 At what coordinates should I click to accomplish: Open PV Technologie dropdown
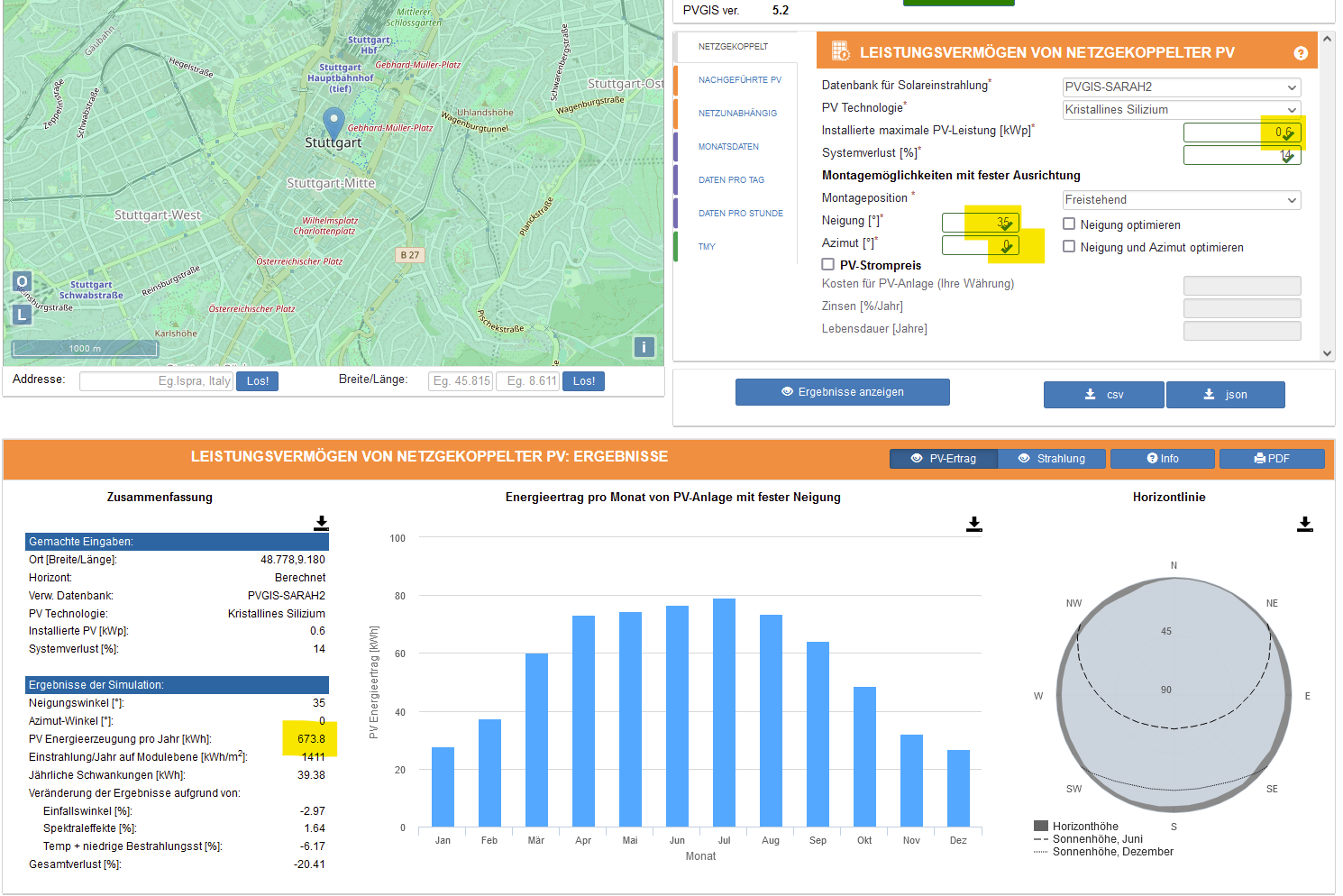(x=1182, y=110)
